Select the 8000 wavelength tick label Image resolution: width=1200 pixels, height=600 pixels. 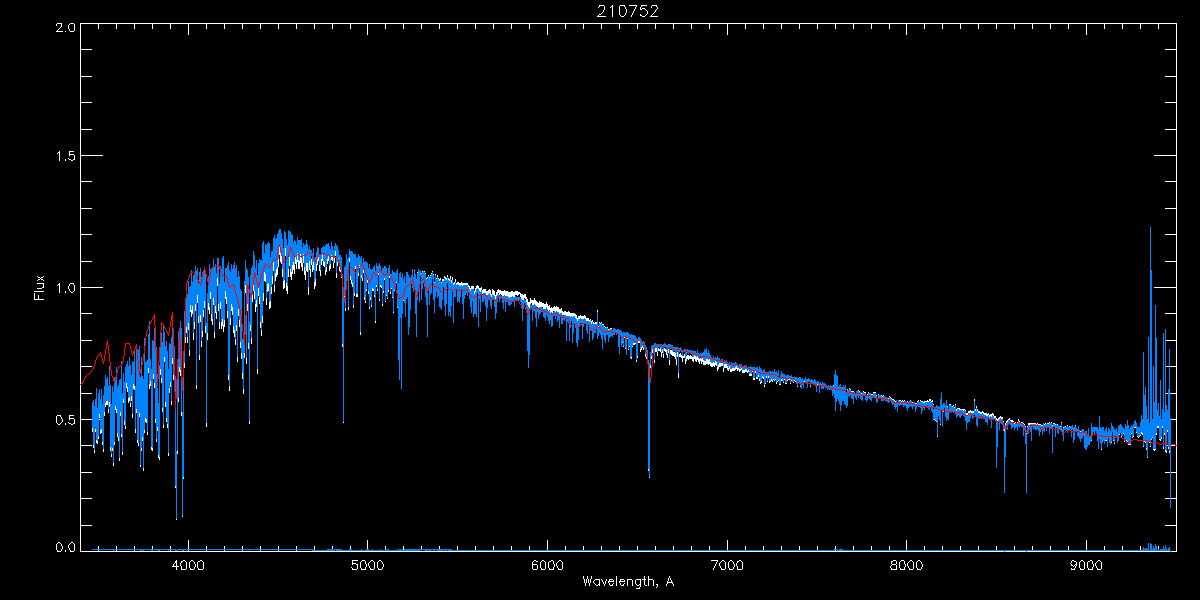[907, 564]
